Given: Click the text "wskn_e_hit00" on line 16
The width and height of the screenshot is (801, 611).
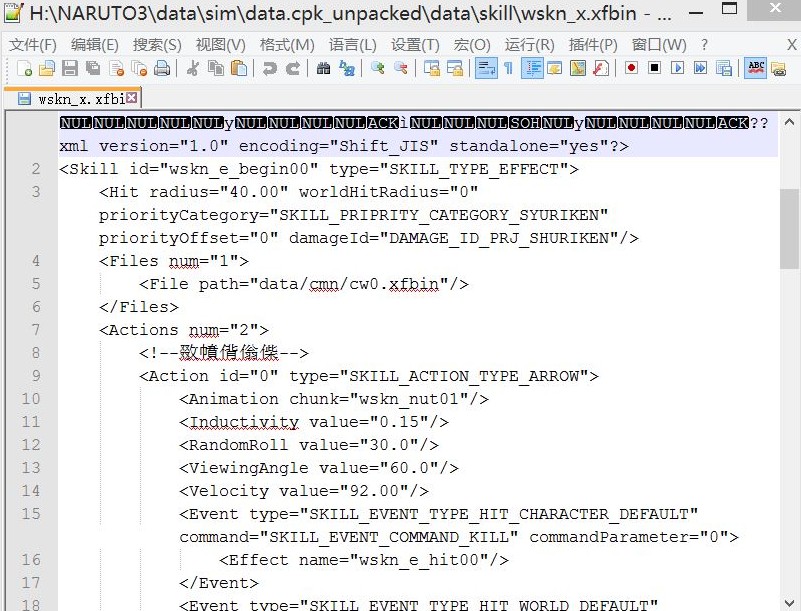Looking at the screenshot, I should pyautogui.click(x=419, y=559).
